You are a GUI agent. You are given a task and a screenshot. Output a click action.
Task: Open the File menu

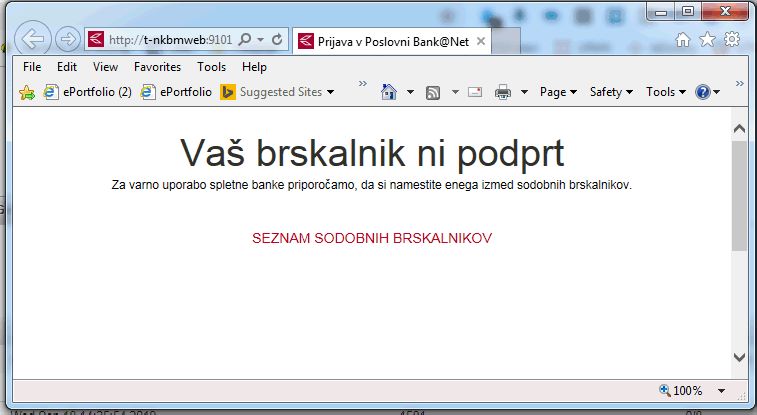click(x=32, y=67)
